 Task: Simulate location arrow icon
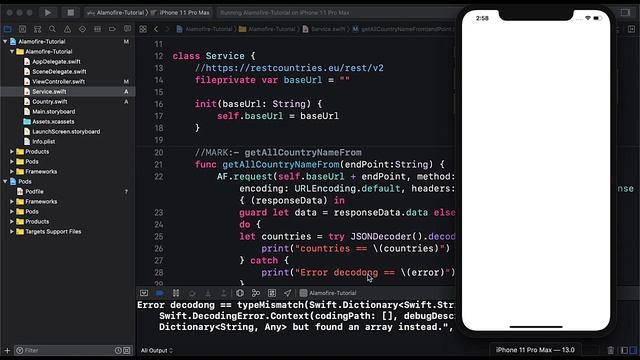point(288,293)
